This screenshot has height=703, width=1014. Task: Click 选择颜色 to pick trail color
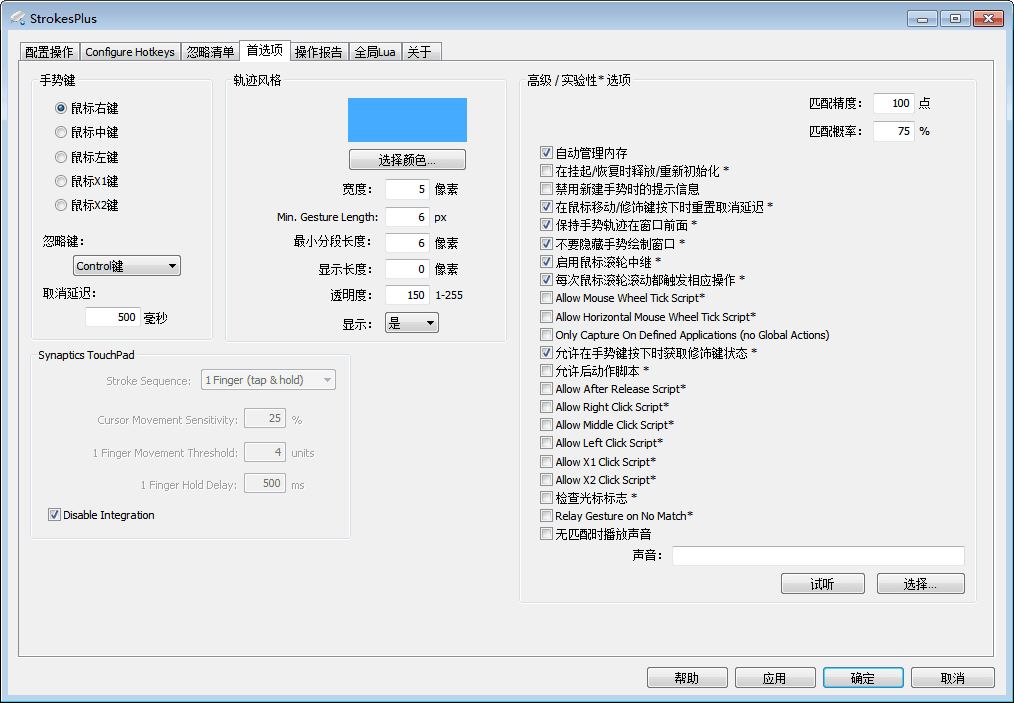coord(407,159)
